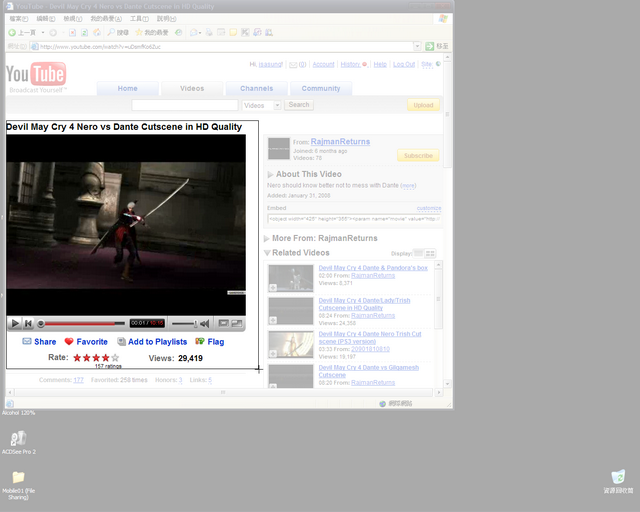
Task: Switch the player to small-size view icon
Action: pos(223,323)
